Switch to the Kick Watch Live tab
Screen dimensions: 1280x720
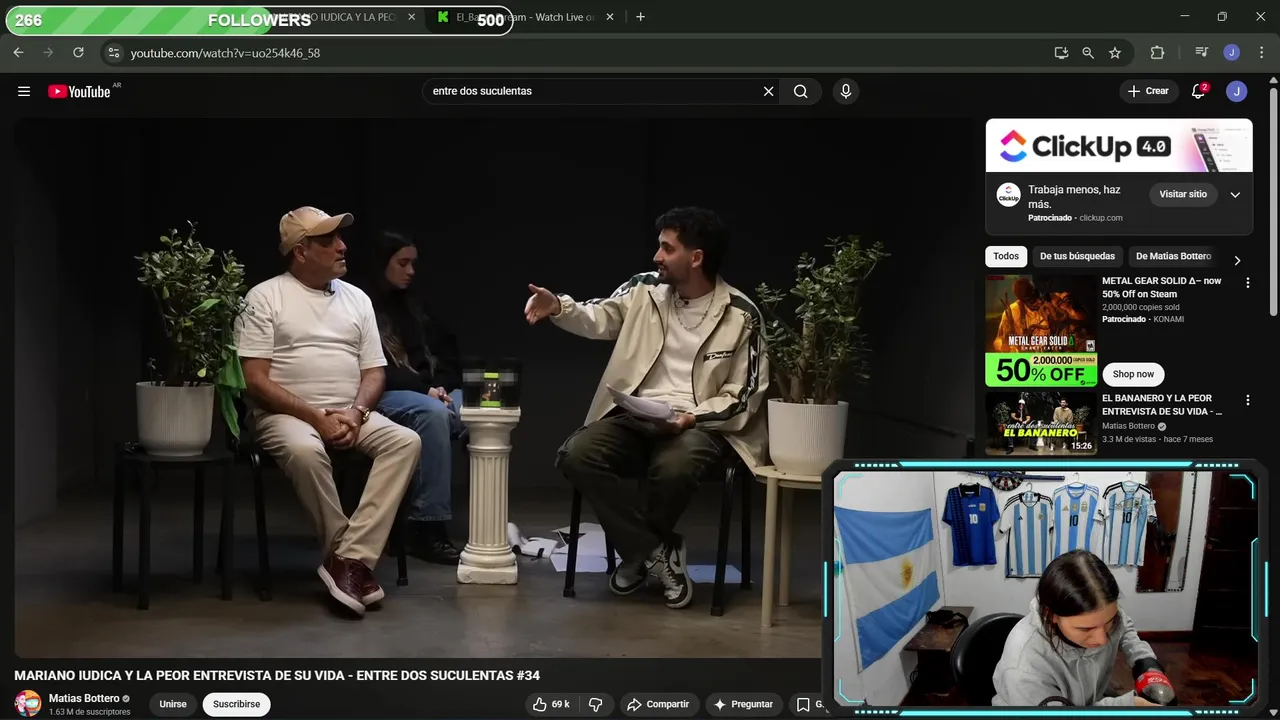(x=525, y=17)
